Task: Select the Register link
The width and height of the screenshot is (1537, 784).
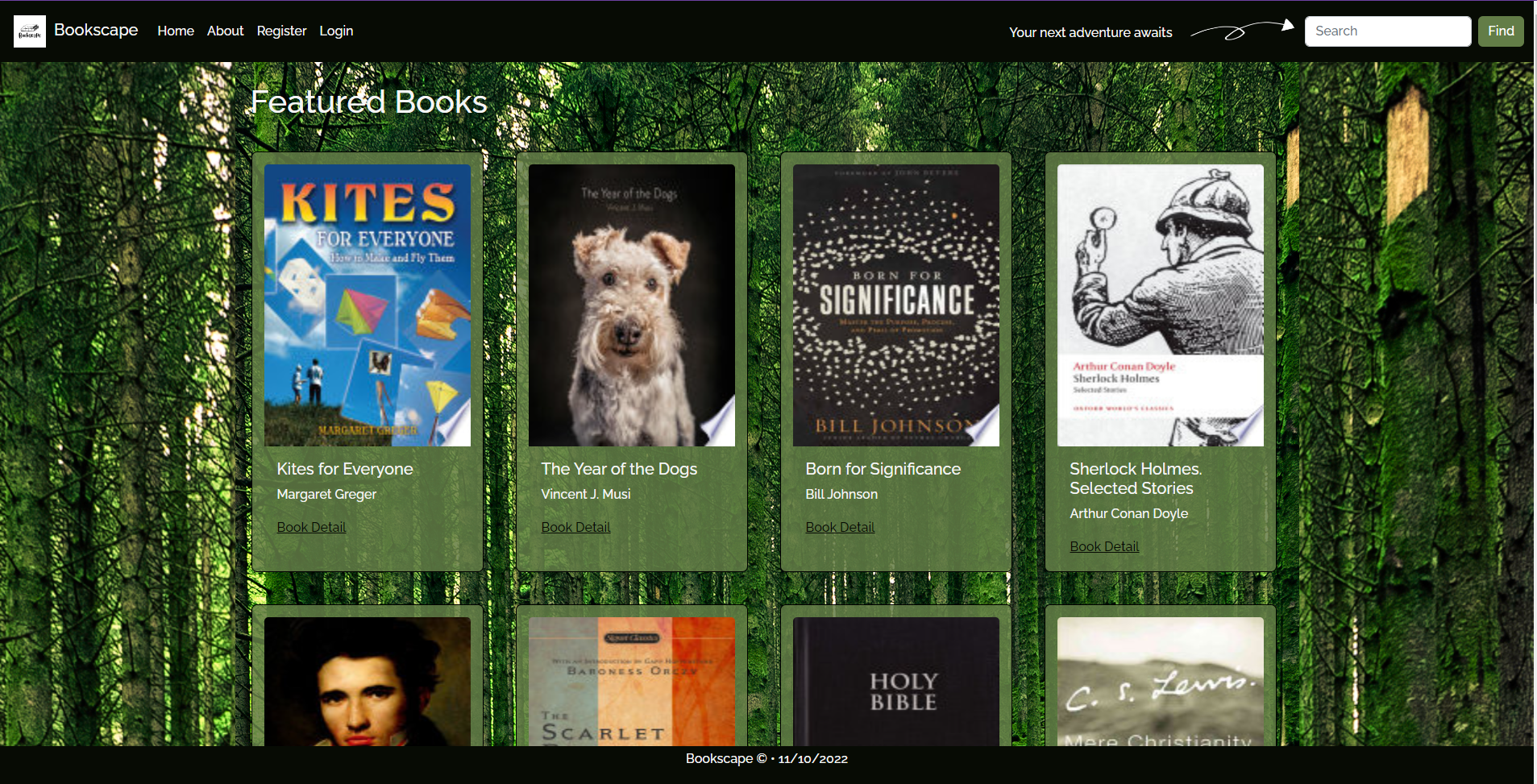Action: [x=281, y=31]
